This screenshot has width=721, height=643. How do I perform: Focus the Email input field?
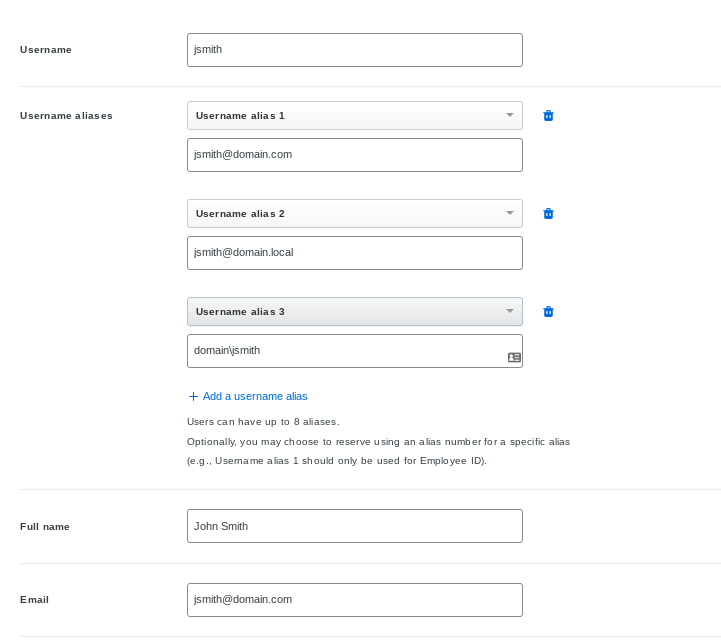click(354, 600)
